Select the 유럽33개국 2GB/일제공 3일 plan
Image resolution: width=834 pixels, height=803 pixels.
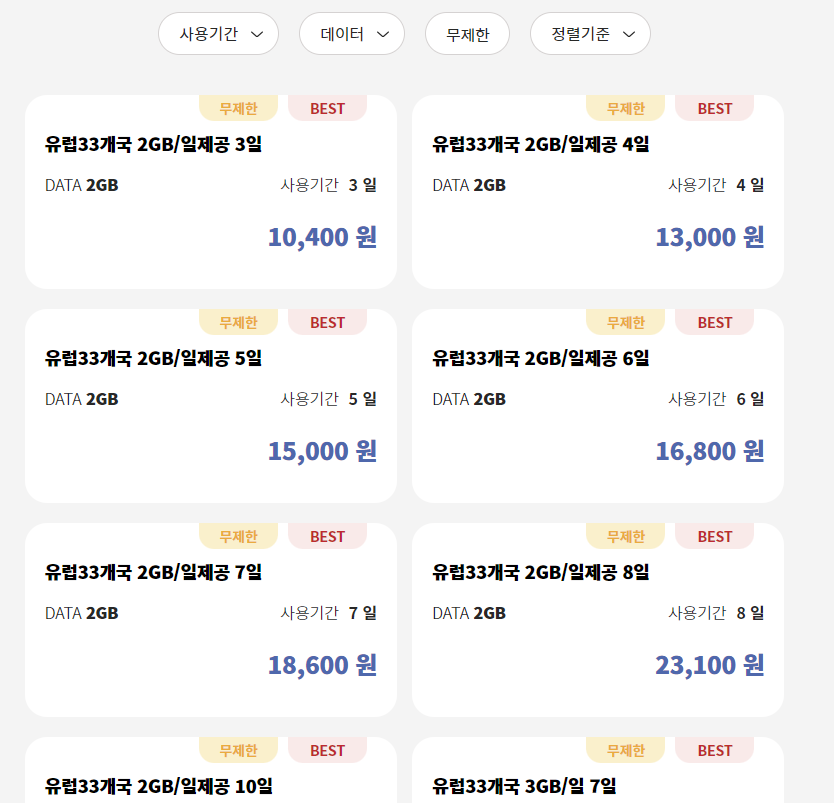click(x=153, y=144)
